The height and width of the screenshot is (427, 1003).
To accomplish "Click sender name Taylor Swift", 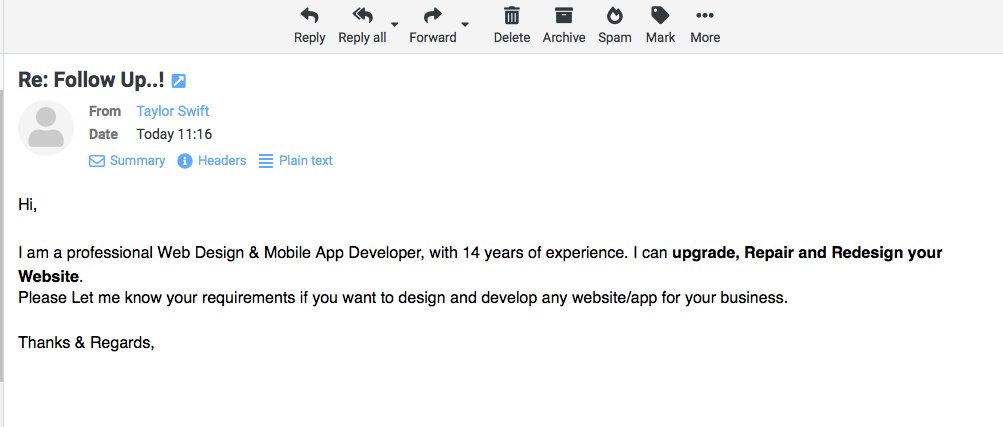I will tap(173, 111).
